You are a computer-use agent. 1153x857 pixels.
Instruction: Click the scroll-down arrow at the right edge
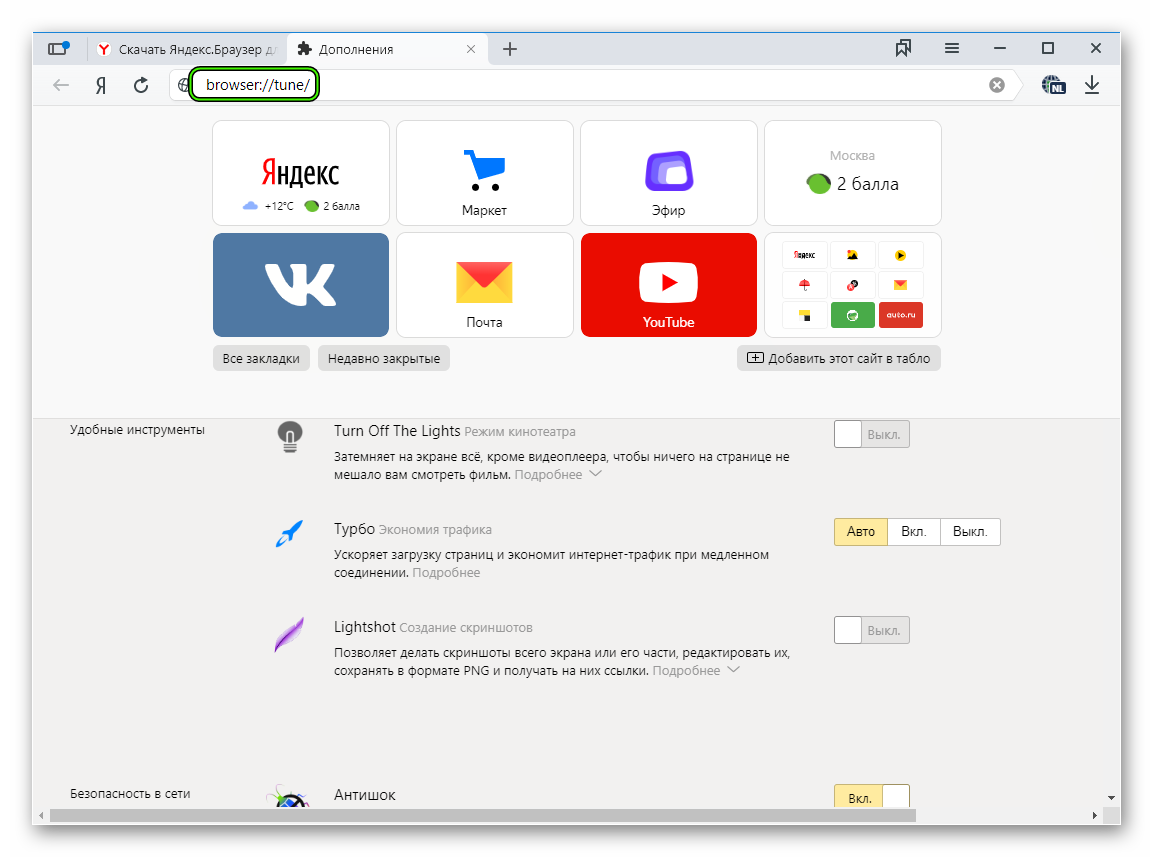(x=1111, y=797)
